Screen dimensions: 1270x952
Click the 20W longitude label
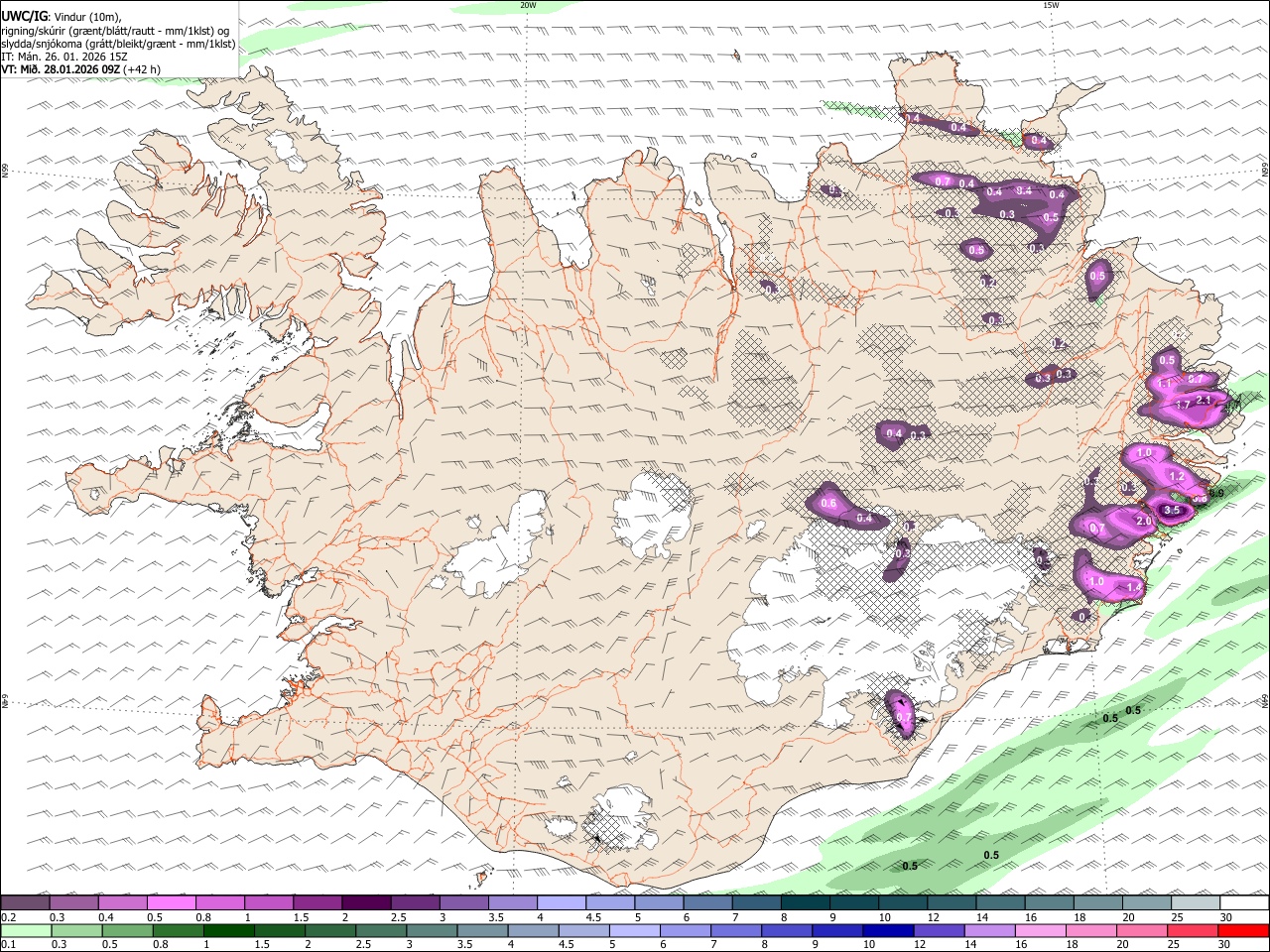tap(528, 5)
